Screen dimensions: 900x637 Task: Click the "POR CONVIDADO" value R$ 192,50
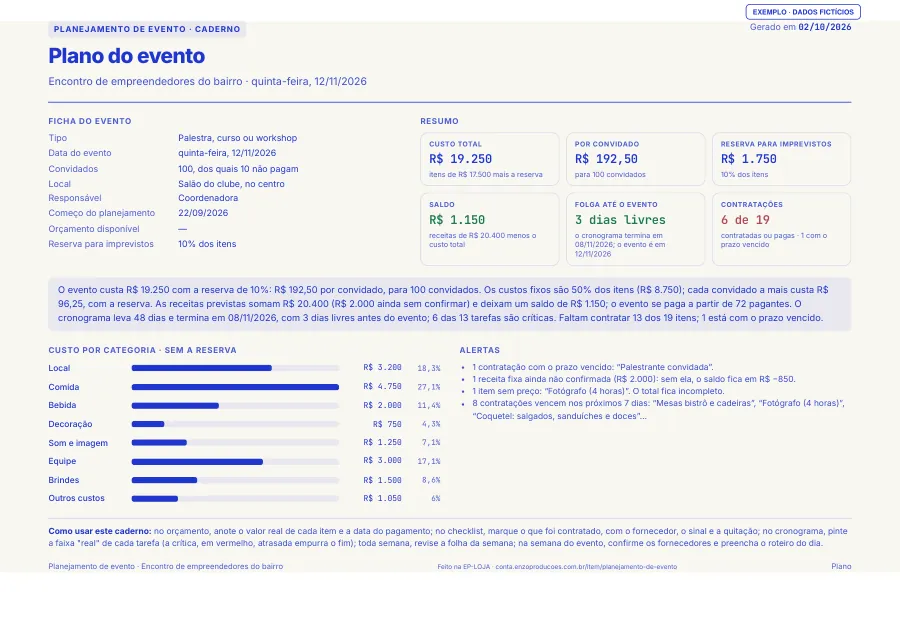tap(606, 159)
